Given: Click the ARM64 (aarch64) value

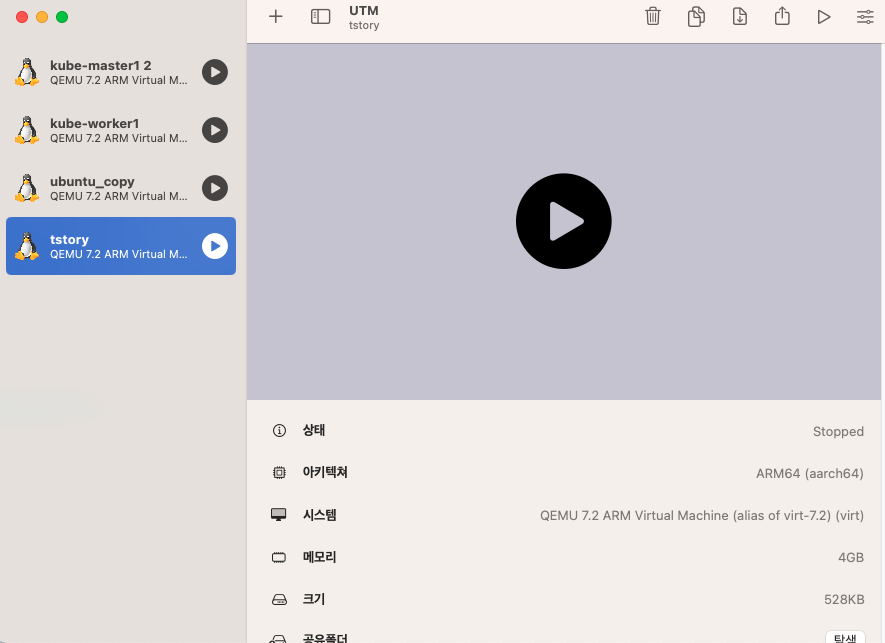Looking at the screenshot, I should (x=809, y=474).
